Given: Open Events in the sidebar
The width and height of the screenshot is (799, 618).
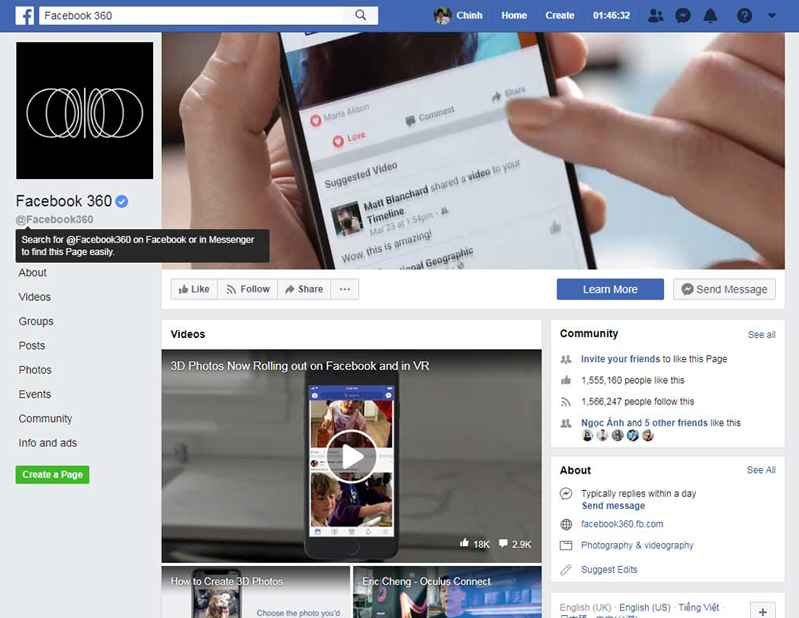Looking at the screenshot, I should pyautogui.click(x=35, y=395).
